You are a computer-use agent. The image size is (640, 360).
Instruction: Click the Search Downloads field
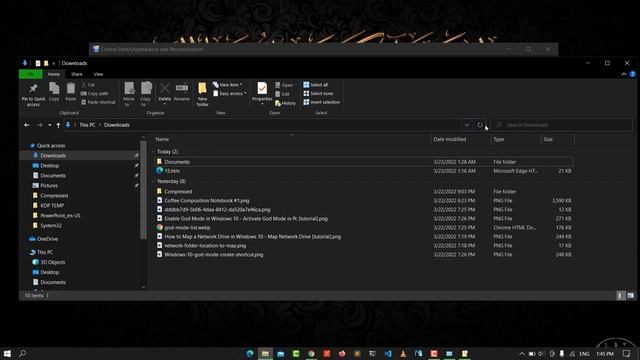tap(562, 125)
